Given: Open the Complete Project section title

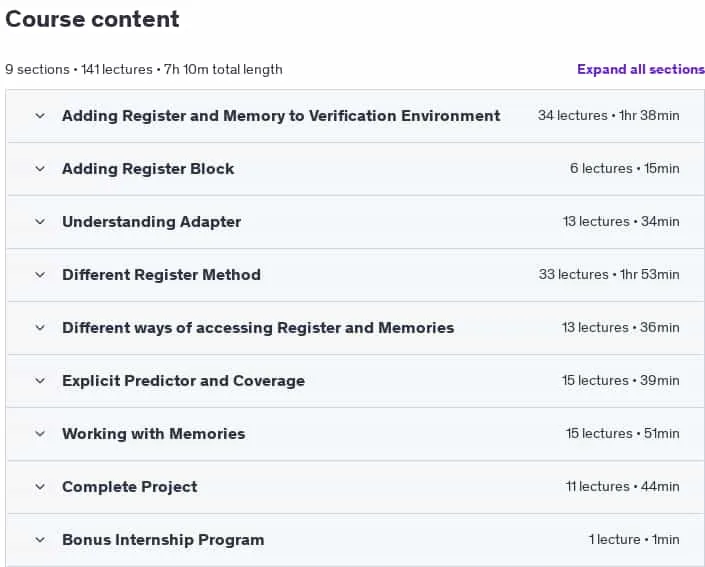Looking at the screenshot, I should pos(129,487).
